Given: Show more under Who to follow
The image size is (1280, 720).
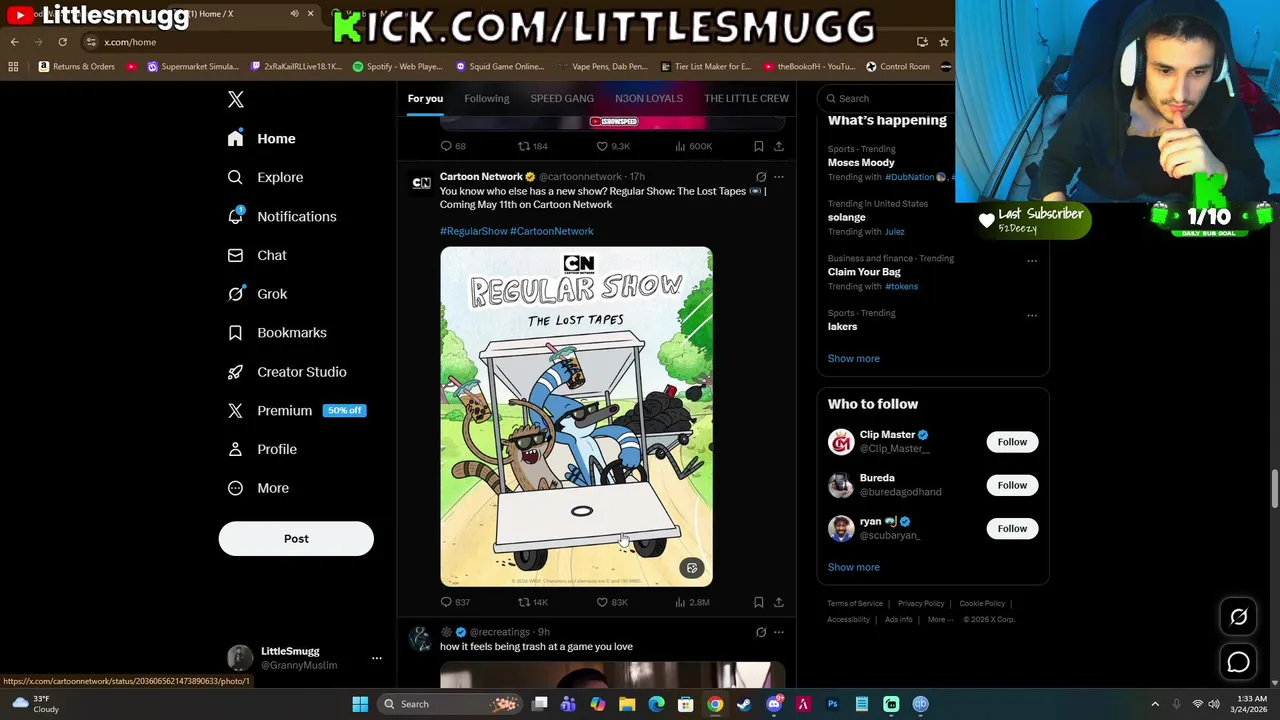Looking at the screenshot, I should (x=854, y=567).
